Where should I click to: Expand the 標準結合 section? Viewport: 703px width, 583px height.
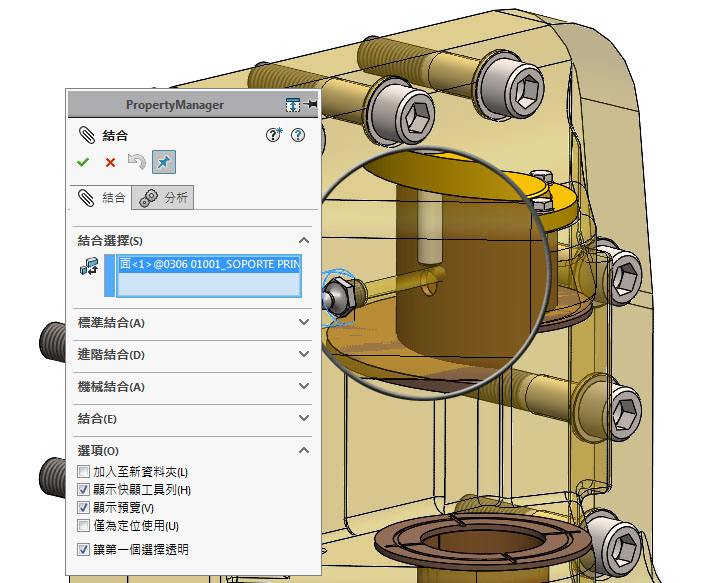click(x=304, y=323)
